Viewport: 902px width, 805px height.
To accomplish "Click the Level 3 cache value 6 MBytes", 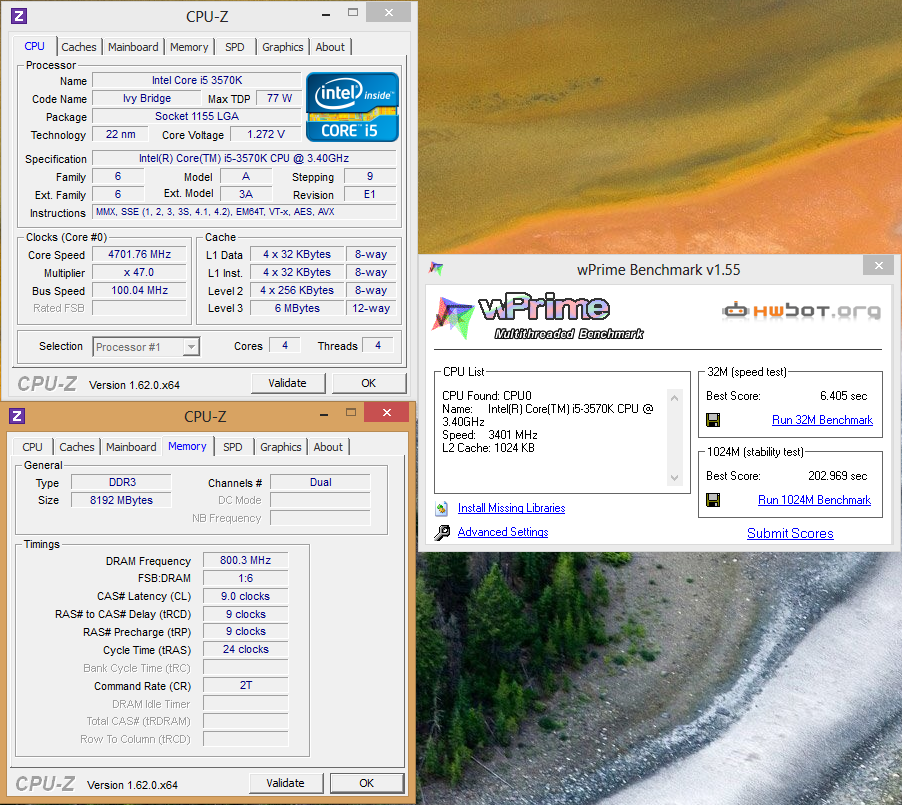I will click(x=297, y=308).
